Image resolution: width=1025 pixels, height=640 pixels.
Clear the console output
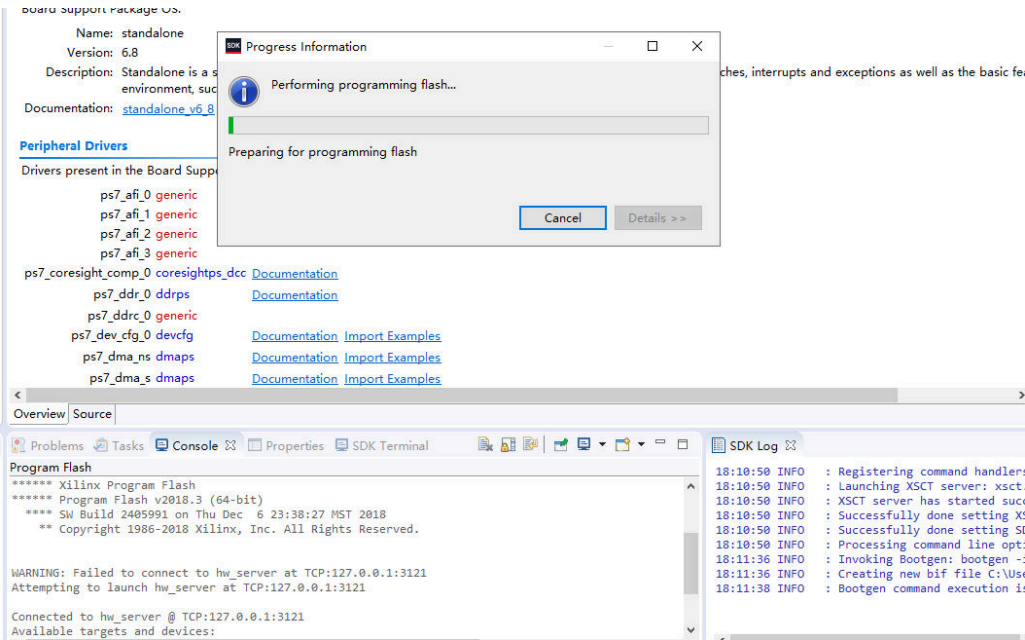[x=485, y=445]
